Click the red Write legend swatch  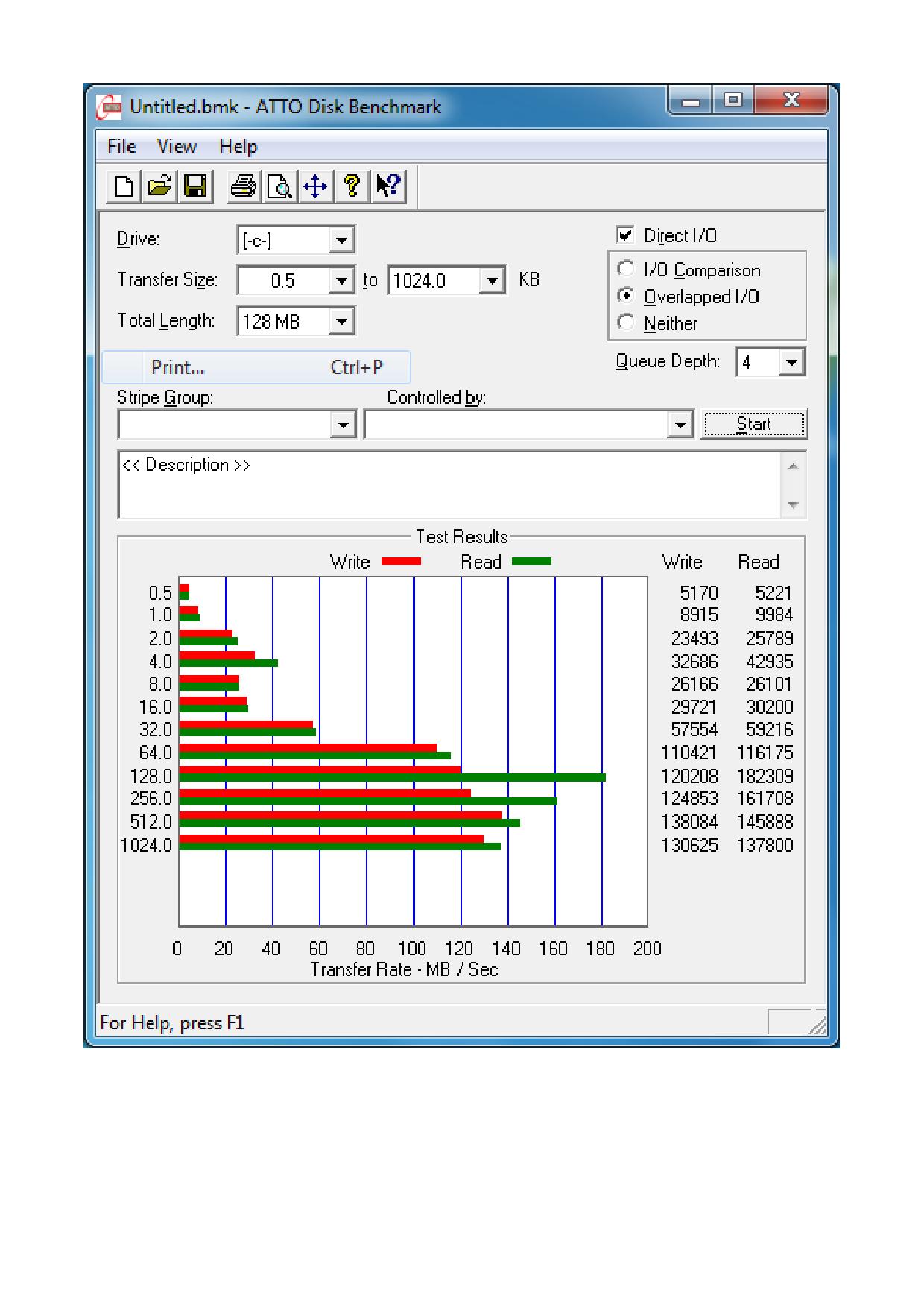(x=401, y=562)
